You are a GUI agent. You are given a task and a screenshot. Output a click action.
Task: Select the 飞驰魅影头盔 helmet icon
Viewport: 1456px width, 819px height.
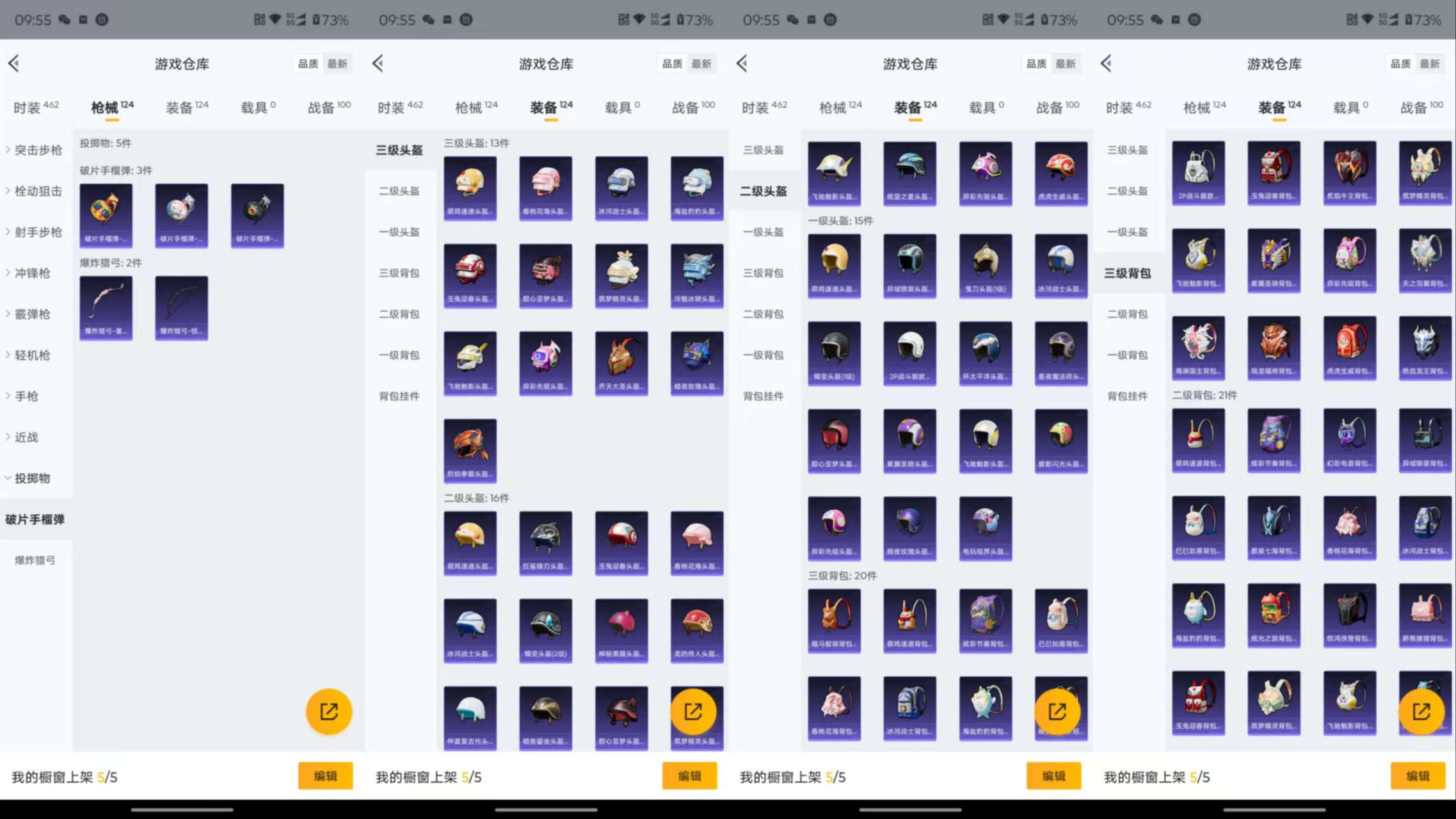pyautogui.click(x=470, y=362)
